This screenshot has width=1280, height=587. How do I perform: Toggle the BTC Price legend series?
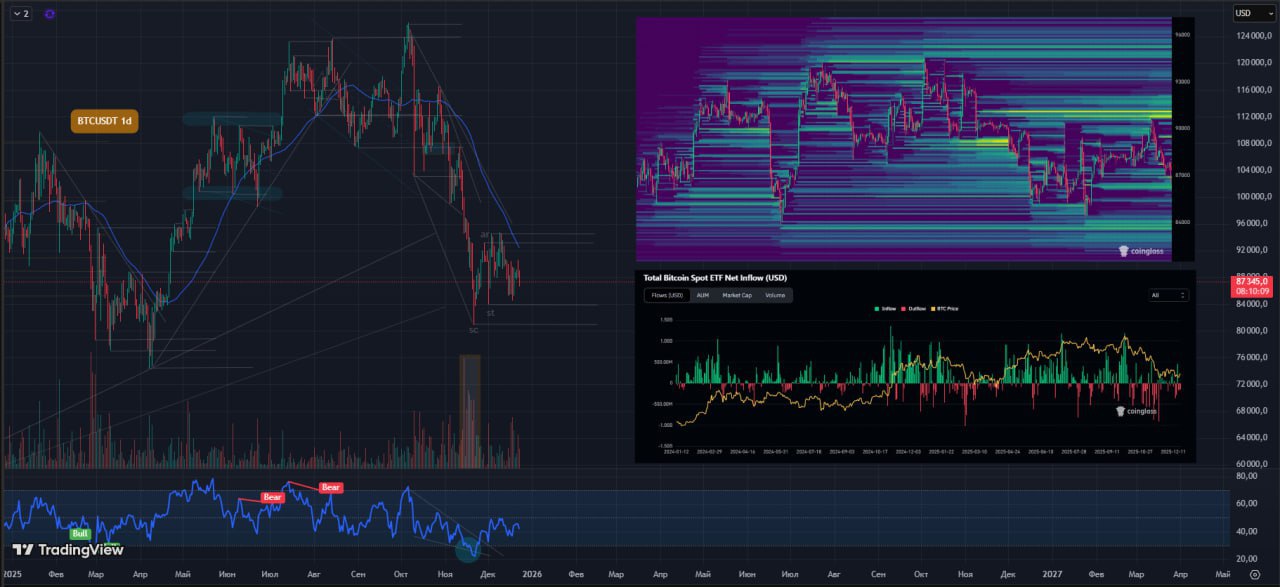click(x=945, y=309)
